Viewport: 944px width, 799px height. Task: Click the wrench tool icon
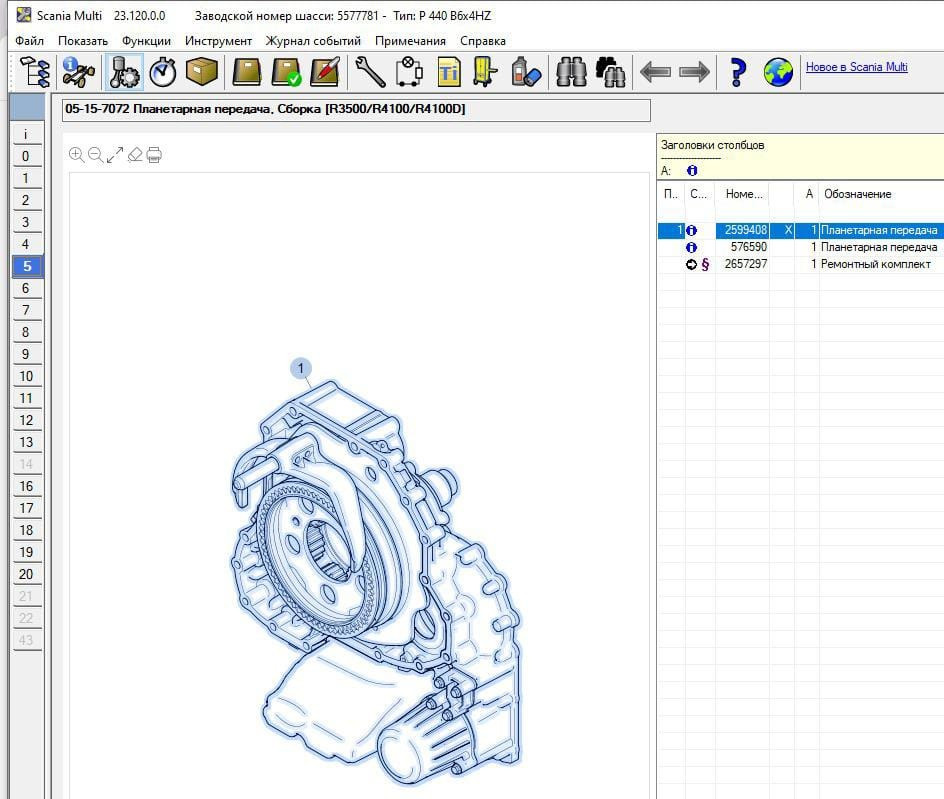tap(370, 72)
